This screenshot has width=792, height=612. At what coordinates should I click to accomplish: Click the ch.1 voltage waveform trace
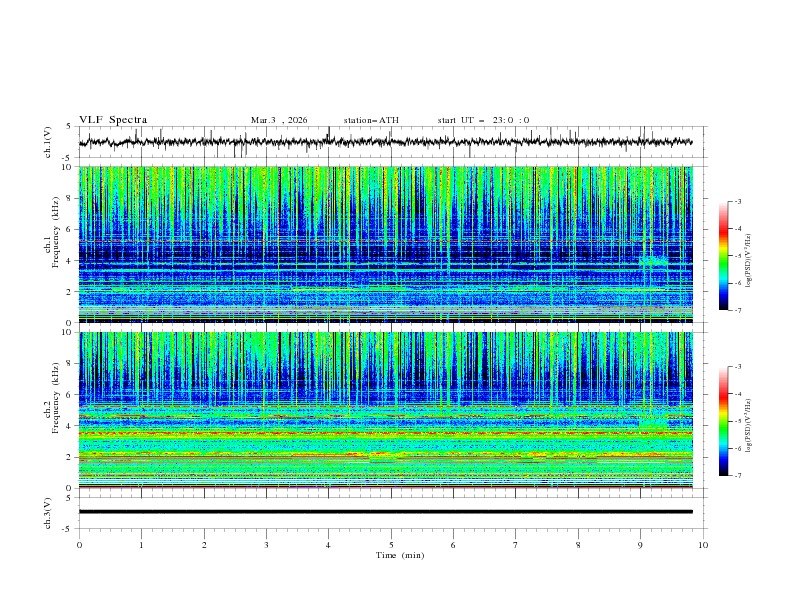tap(385, 142)
